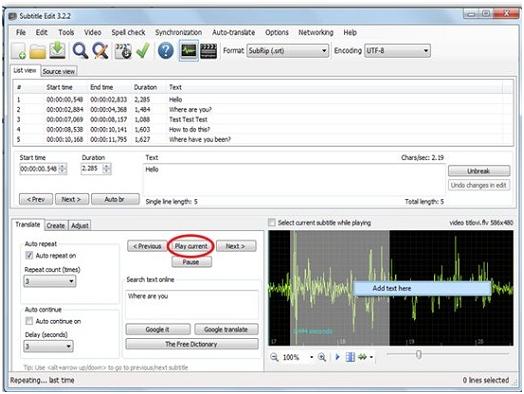
Task: Click the waveform position slider thumb
Action: click(x=419, y=354)
